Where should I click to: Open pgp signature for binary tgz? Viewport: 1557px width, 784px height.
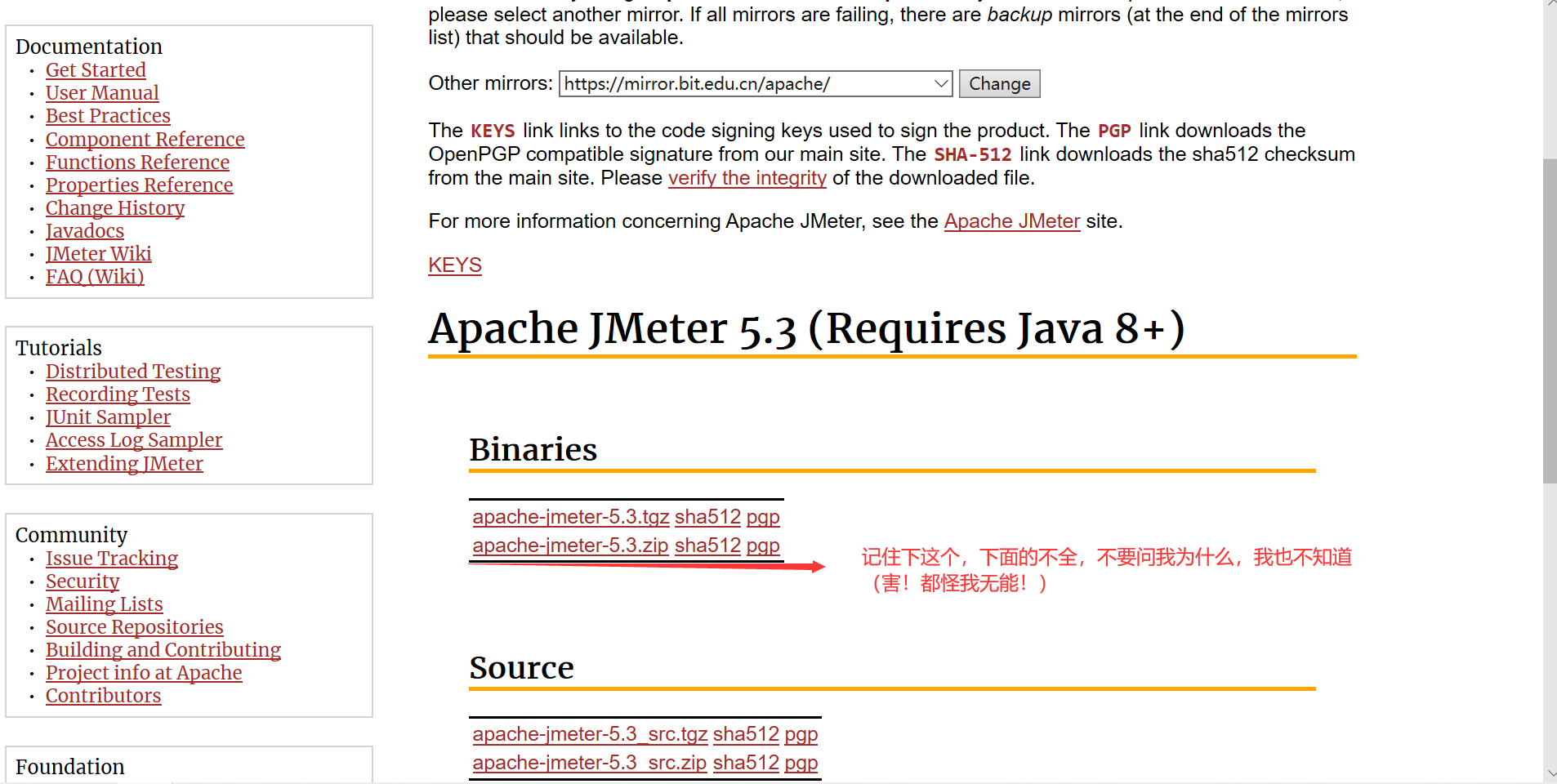click(763, 517)
